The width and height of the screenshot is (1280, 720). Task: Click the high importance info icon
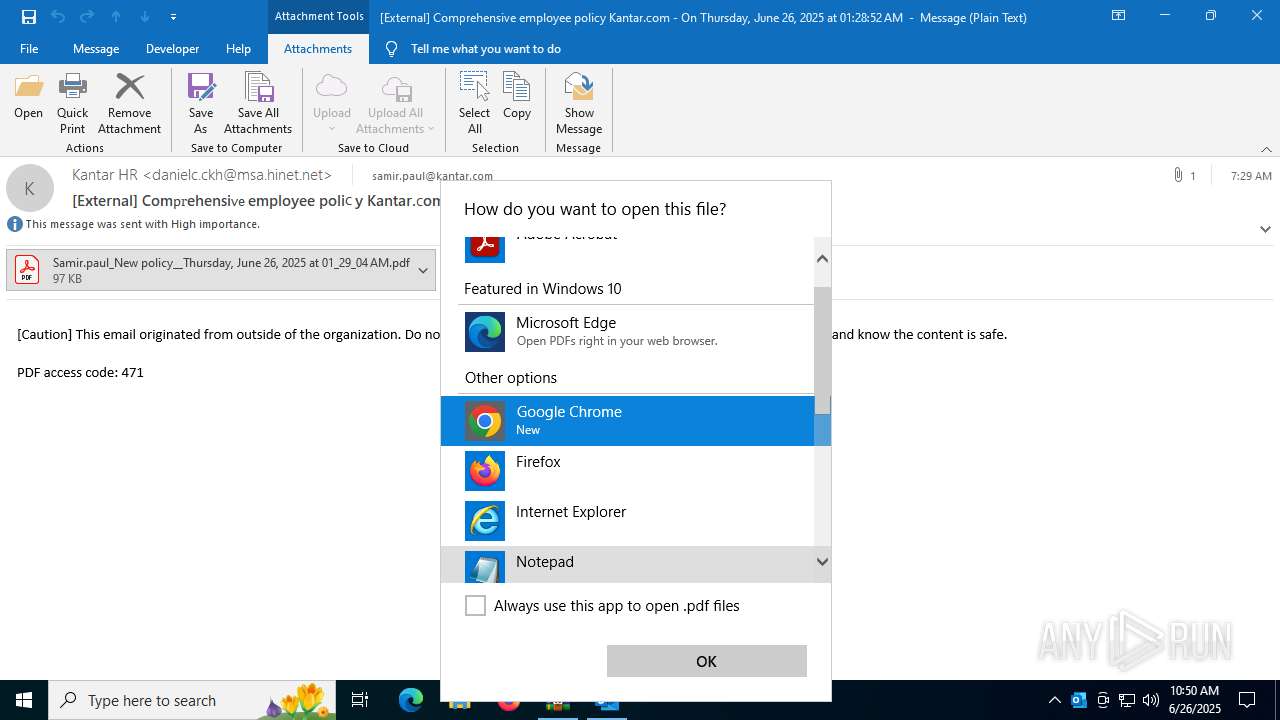[15, 224]
